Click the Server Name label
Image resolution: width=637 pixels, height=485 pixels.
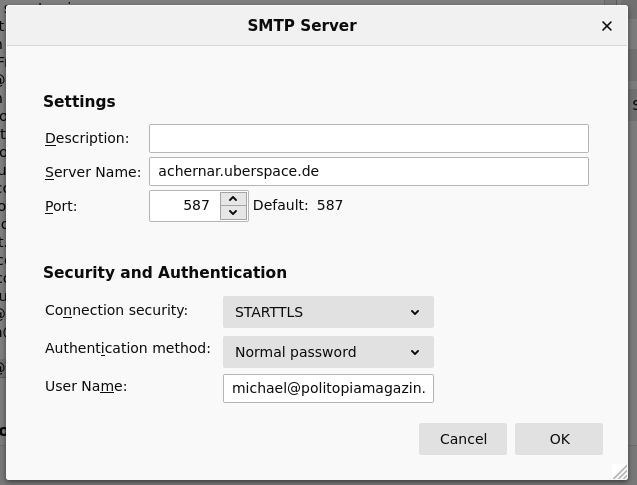pyautogui.click(x=93, y=172)
